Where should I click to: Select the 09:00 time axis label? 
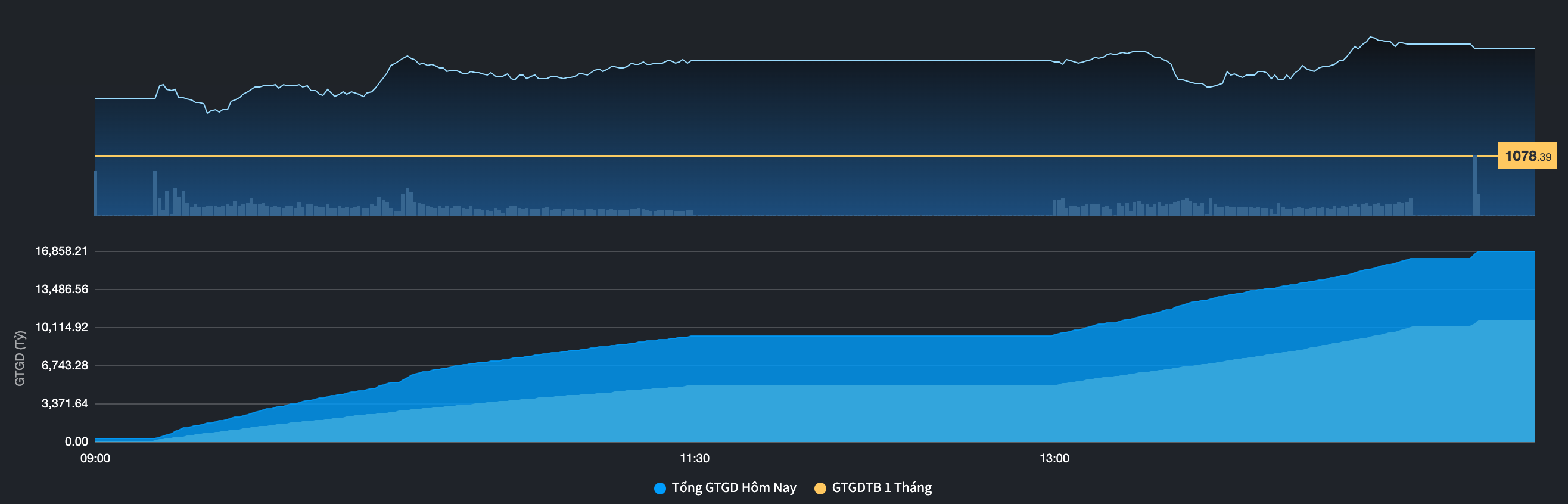click(95, 458)
